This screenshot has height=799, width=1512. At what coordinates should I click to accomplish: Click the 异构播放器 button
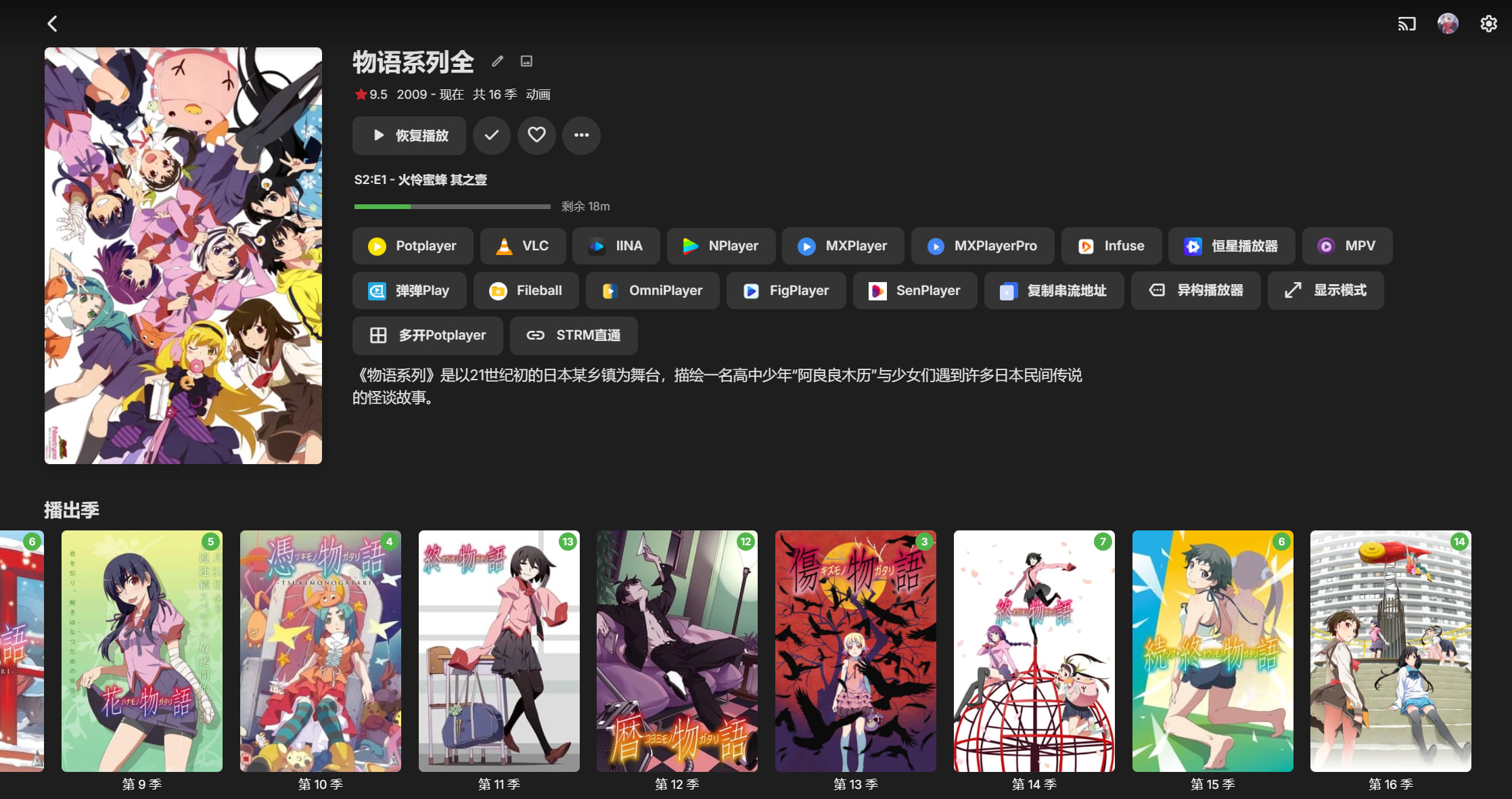pos(1196,290)
